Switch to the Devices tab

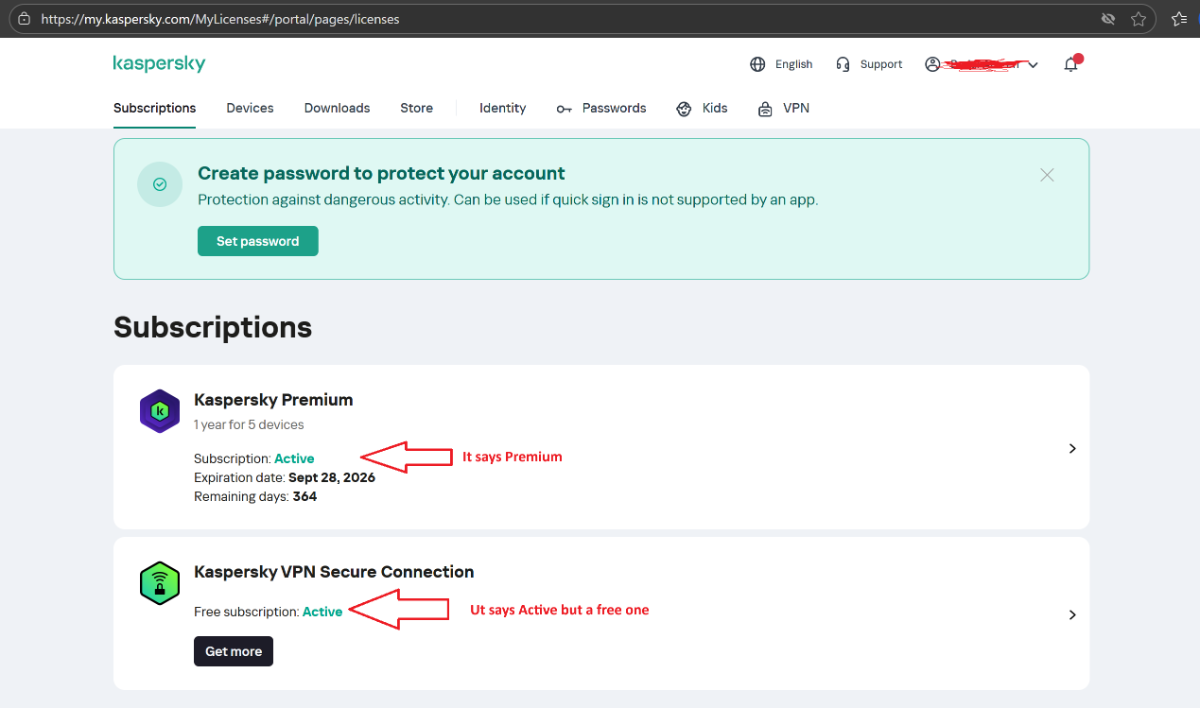pos(250,108)
